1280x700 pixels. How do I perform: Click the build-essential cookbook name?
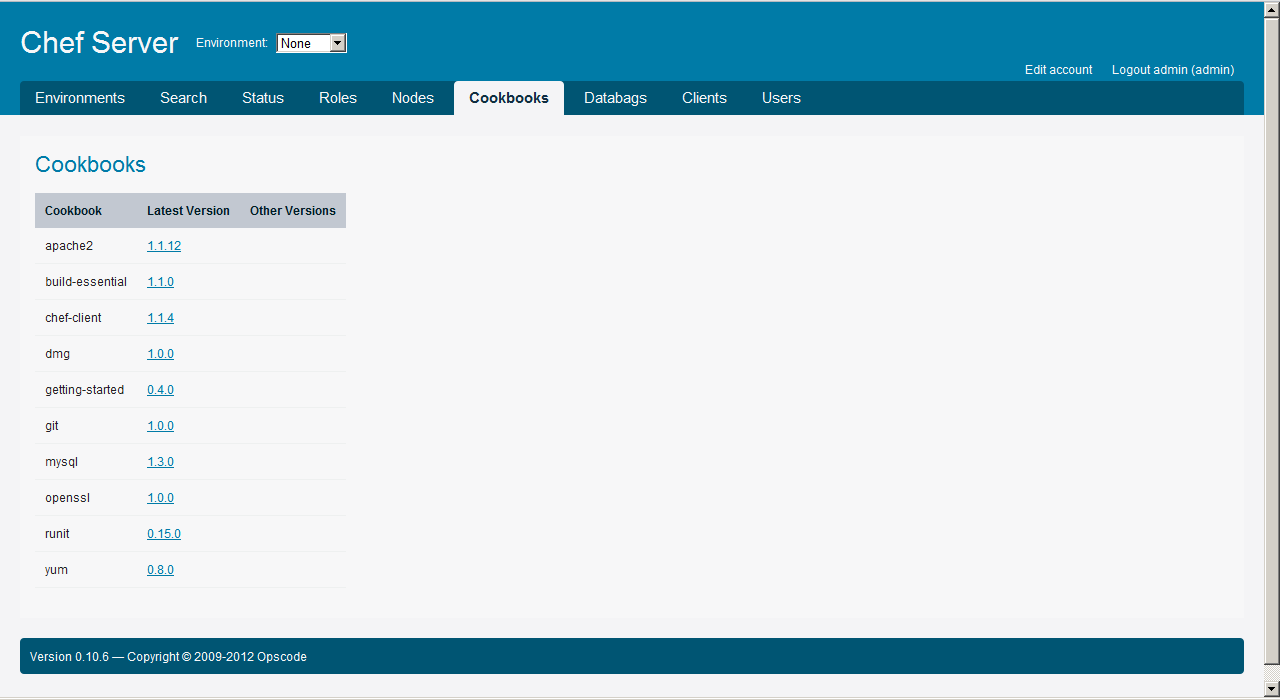point(86,282)
